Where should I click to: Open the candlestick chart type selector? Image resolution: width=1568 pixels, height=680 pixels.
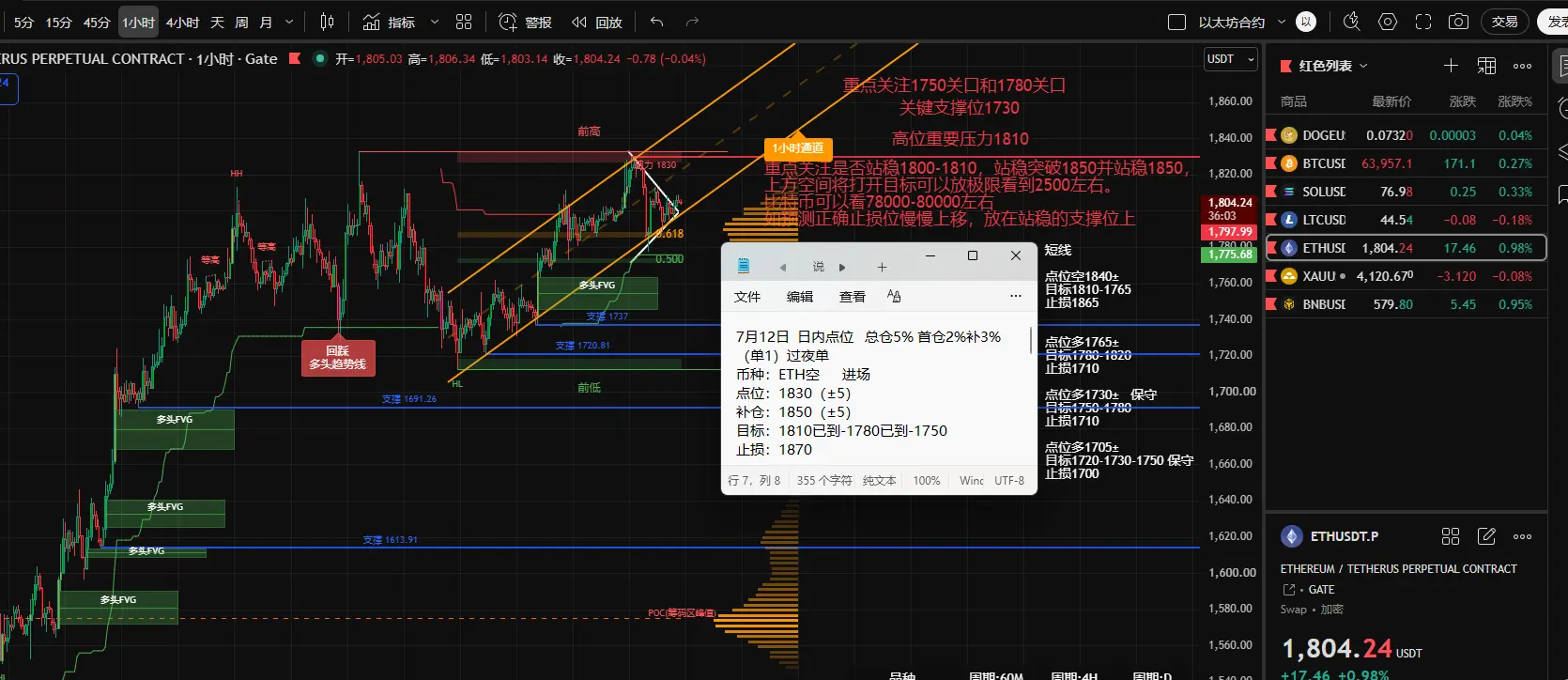[x=327, y=22]
